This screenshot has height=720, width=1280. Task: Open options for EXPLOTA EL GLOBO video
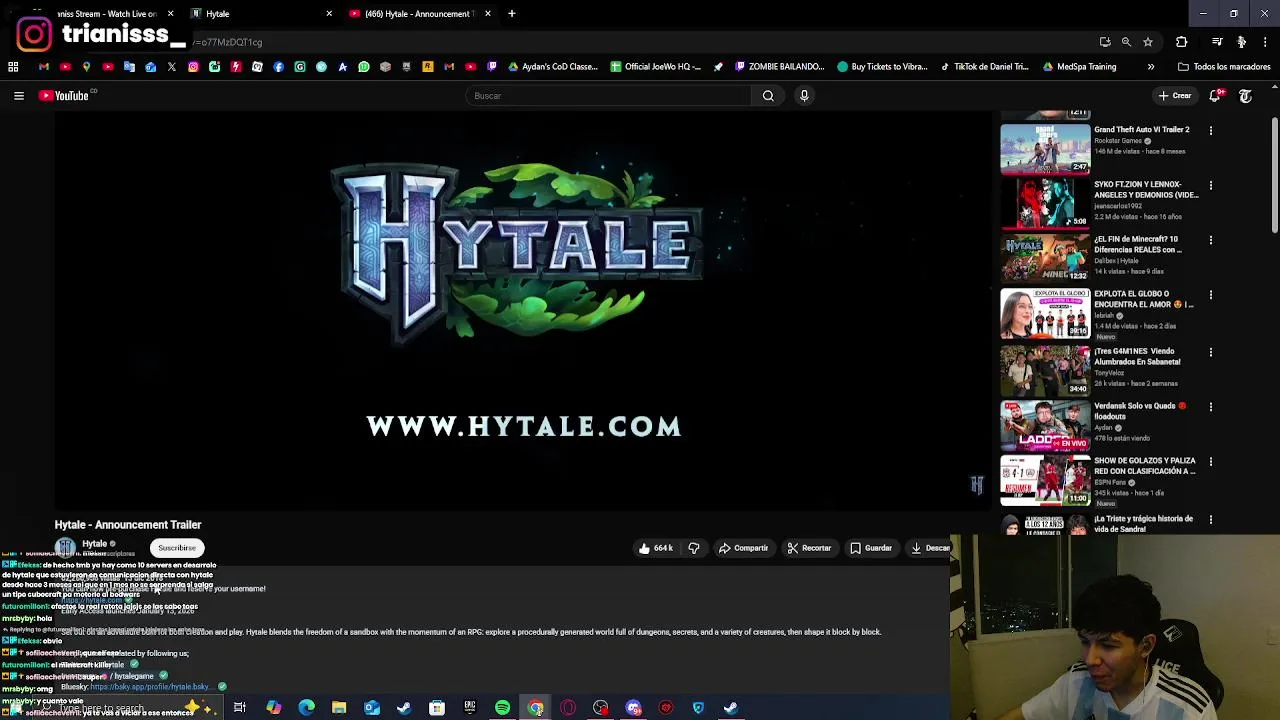click(x=1211, y=296)
